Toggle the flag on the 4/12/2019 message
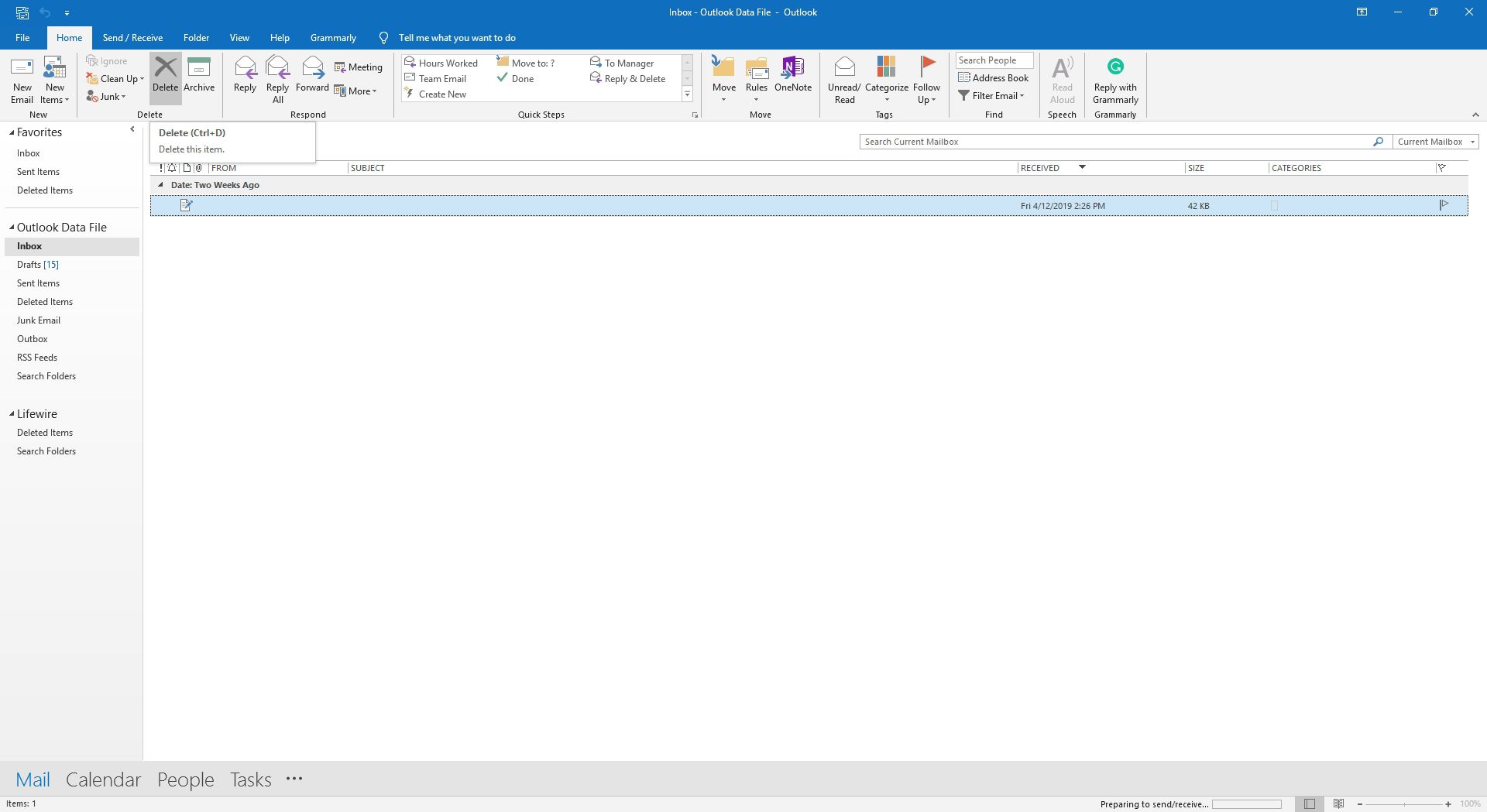 (1444, 205)
